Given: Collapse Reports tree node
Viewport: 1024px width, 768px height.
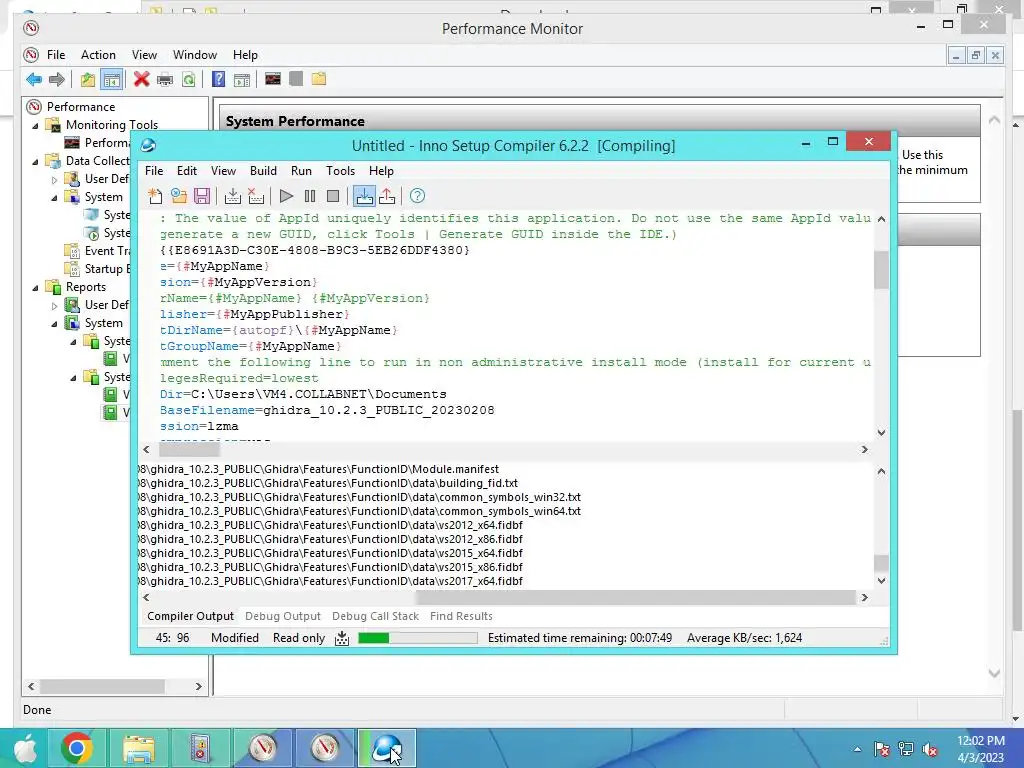Looking at the screenshot, I should pyautogui.click(x=36, y=287).
